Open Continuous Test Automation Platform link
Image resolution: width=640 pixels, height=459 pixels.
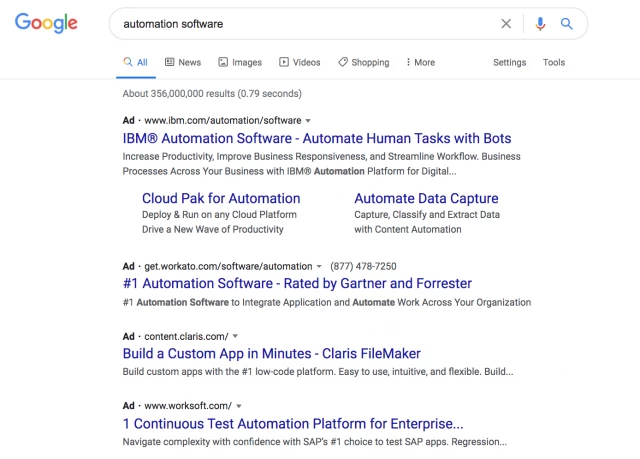tap(293, 424)
